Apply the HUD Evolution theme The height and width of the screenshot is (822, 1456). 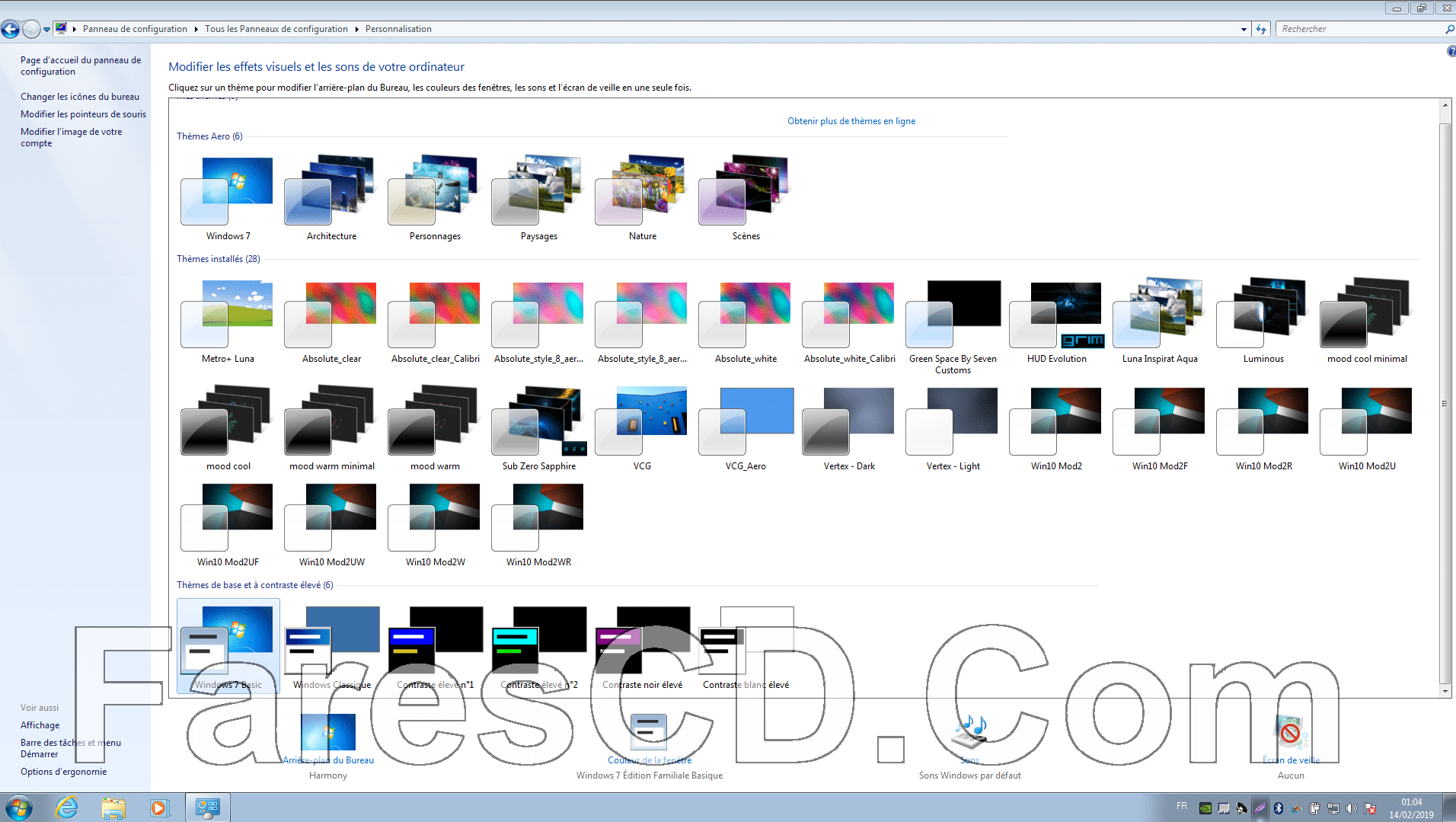1056,320
